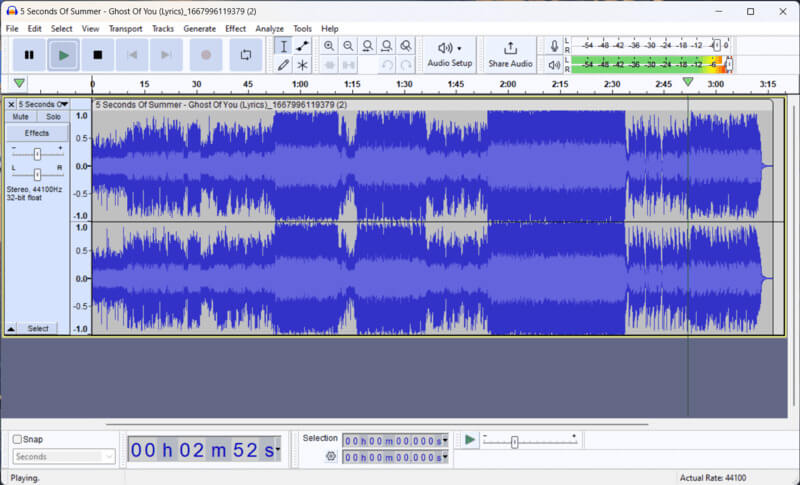
Task: Click the Zoom In magnifier
Action: [329, 46]
